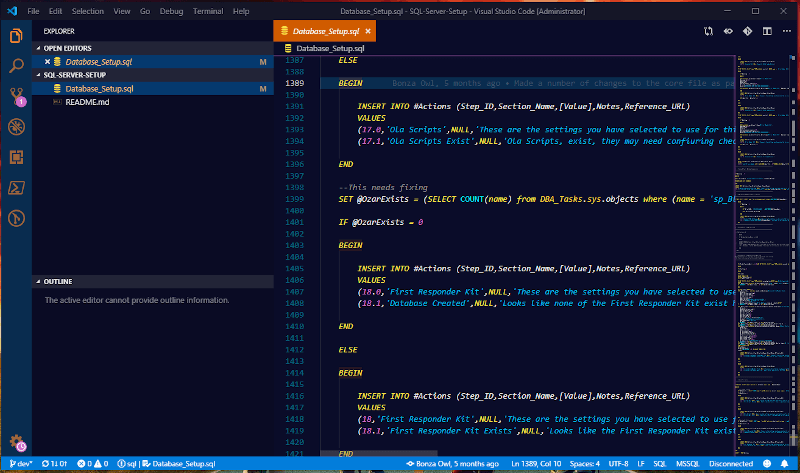The height and width of the screenshot is (473, 800).
Task: Open Manage gear in activity bar
Action: [x=17, y=442]
